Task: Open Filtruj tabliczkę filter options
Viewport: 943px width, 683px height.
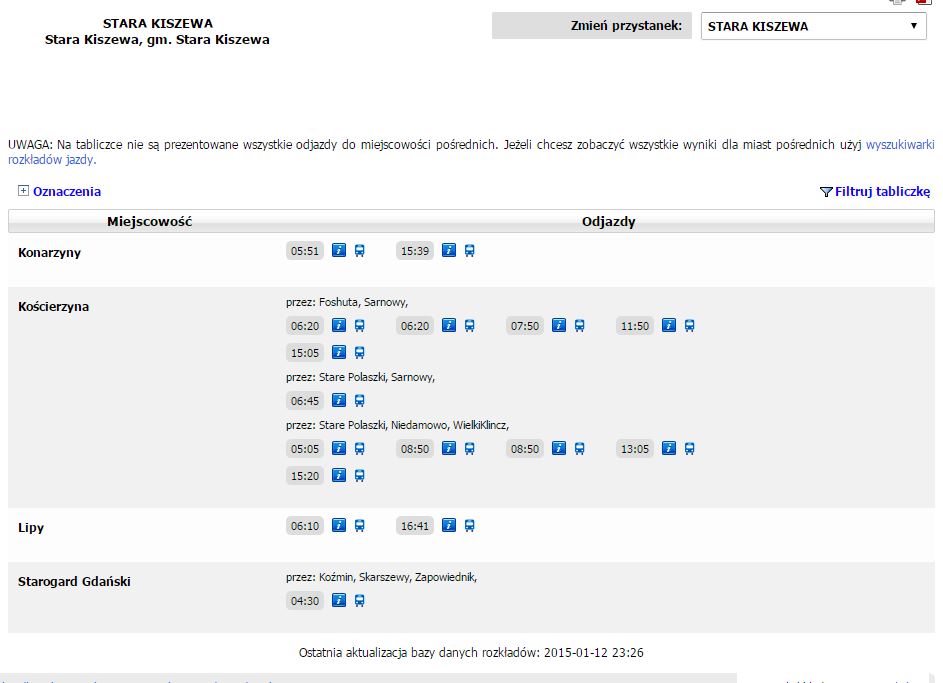Action: tap(875, 192)
